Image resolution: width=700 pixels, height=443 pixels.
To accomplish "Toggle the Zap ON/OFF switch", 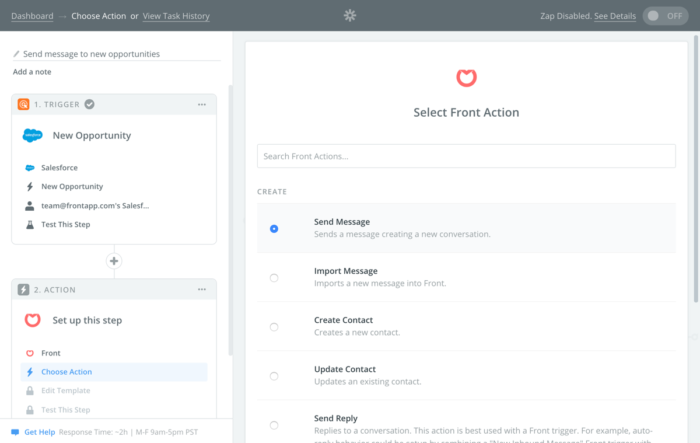I will coord(665,16).
